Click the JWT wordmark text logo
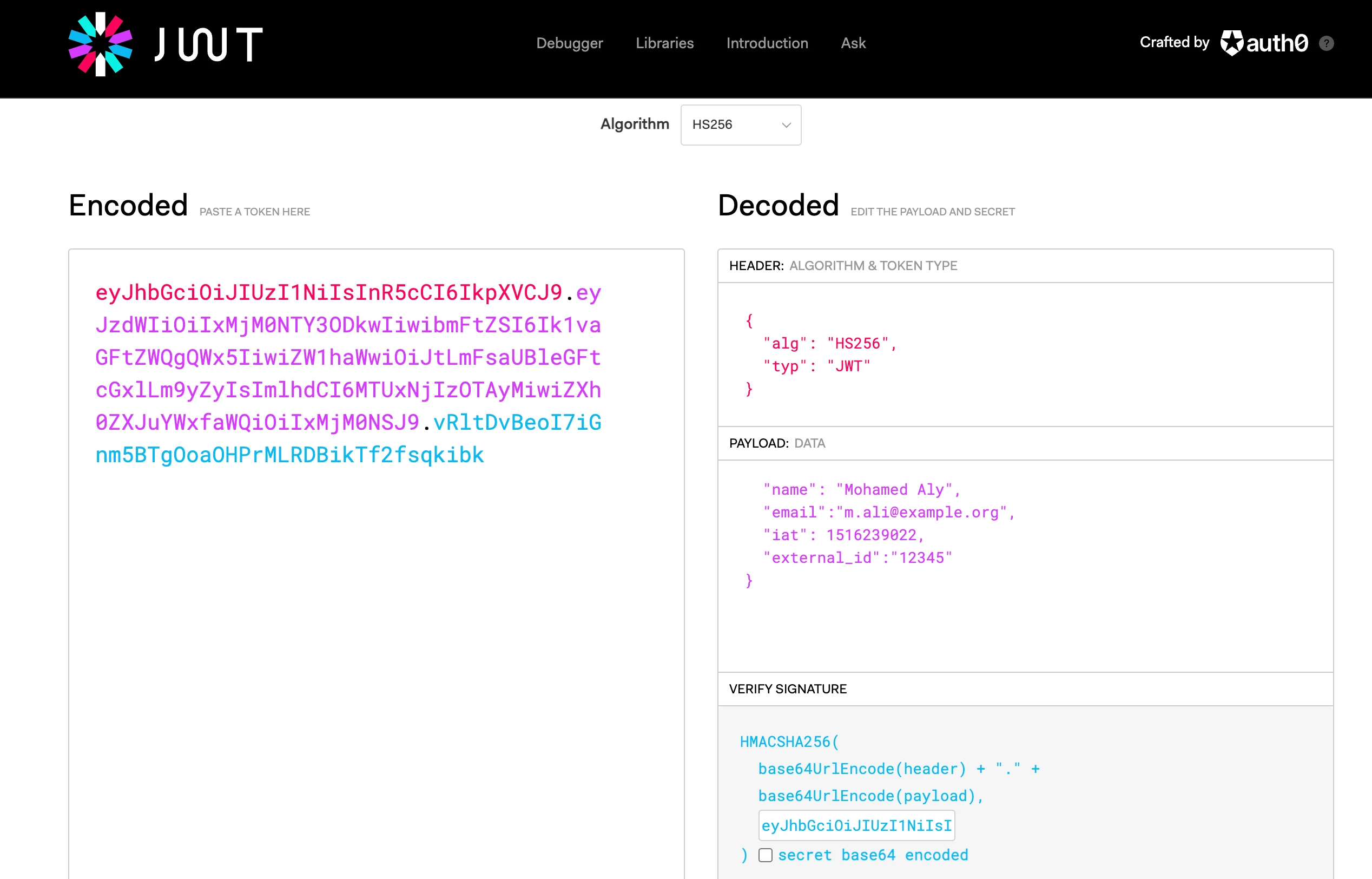 pyautogui.click(x=208, y=44)
